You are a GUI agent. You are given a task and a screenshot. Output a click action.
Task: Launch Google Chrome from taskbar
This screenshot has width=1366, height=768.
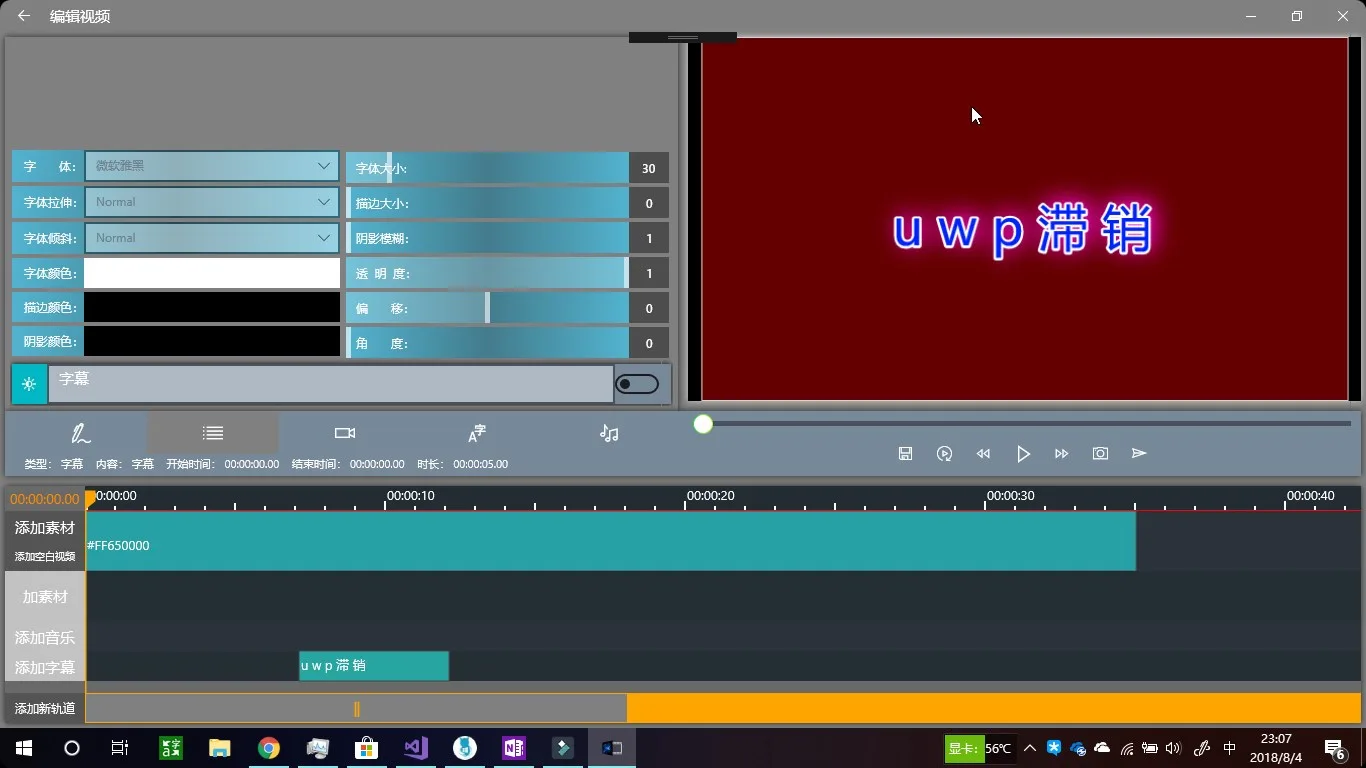269,748
